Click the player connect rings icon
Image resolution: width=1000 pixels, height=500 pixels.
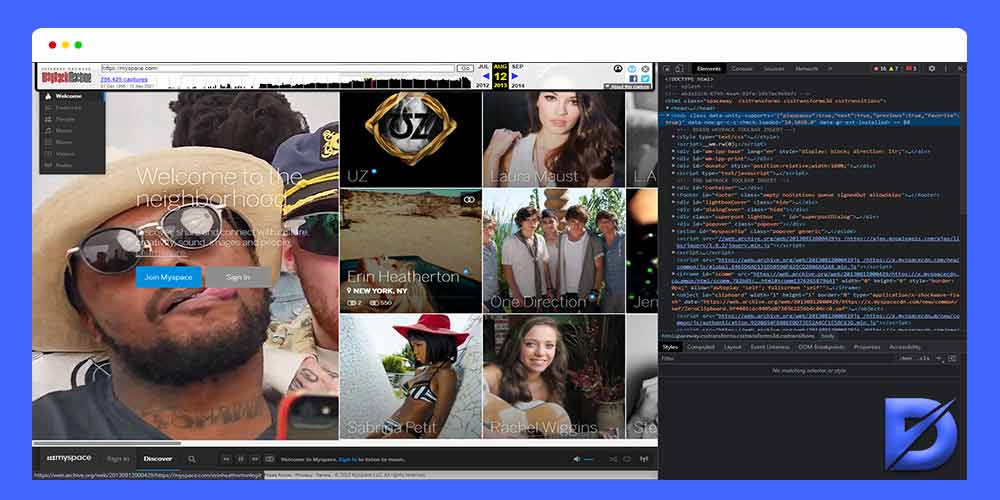[x=270, y=459]
